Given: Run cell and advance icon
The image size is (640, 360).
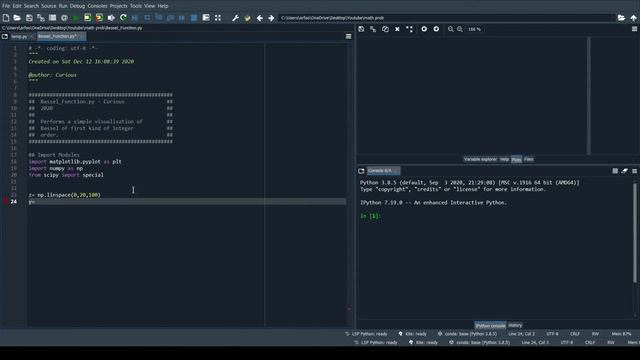Looking at the screenshot, I should pyautogui.click(x=99, y=18).
